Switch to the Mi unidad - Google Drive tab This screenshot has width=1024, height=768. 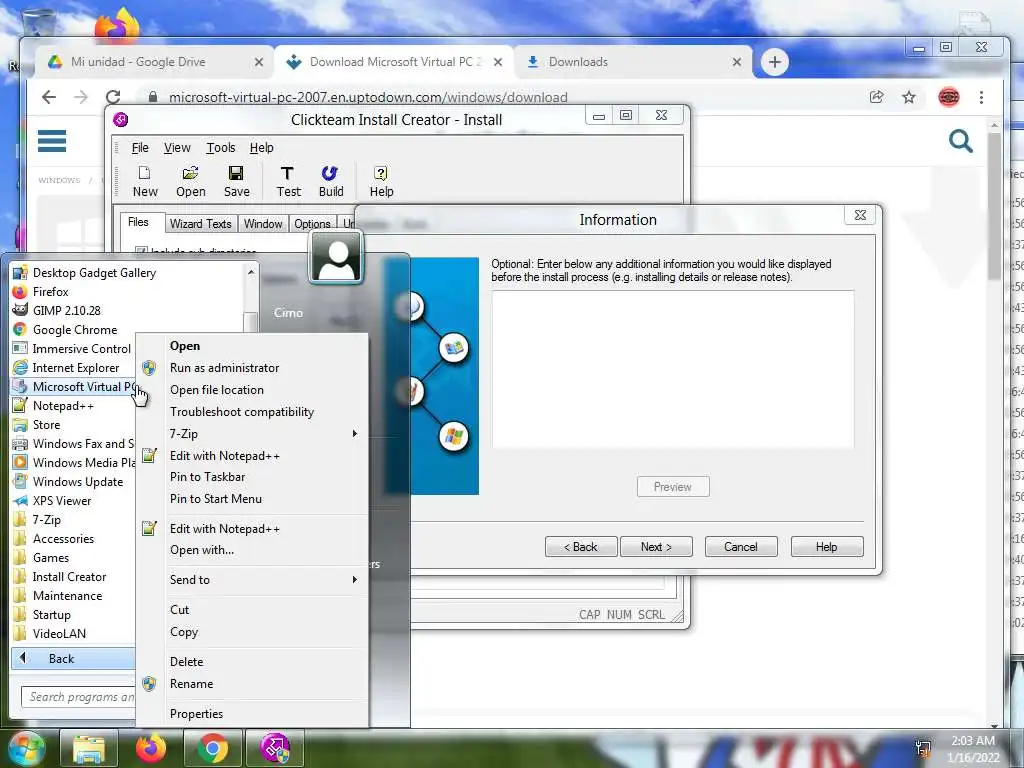[155, 62]
